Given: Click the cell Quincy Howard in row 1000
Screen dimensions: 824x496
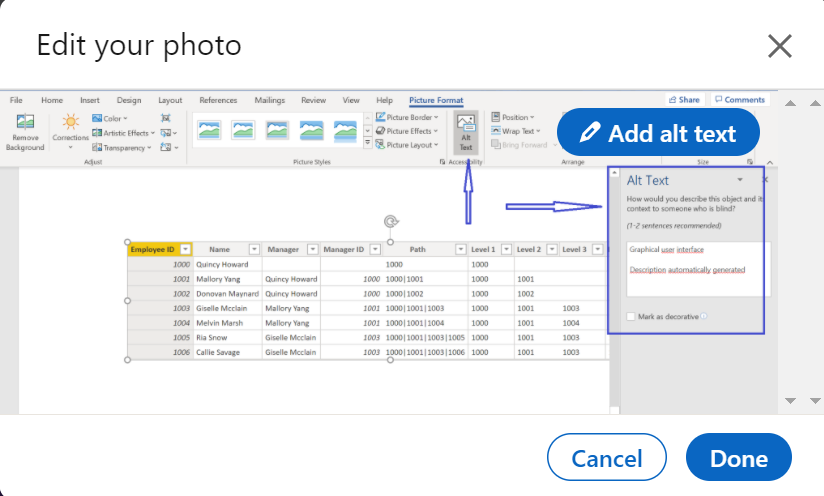Looking at the screenshot, I should [222, 264].
